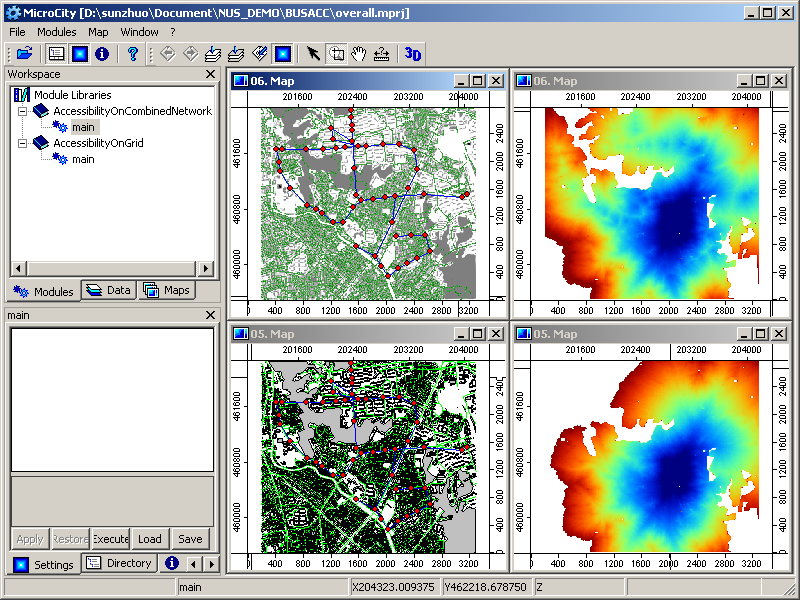
Task: Toggle the workspace panel toolbar icon
Action: click(57, 54)
